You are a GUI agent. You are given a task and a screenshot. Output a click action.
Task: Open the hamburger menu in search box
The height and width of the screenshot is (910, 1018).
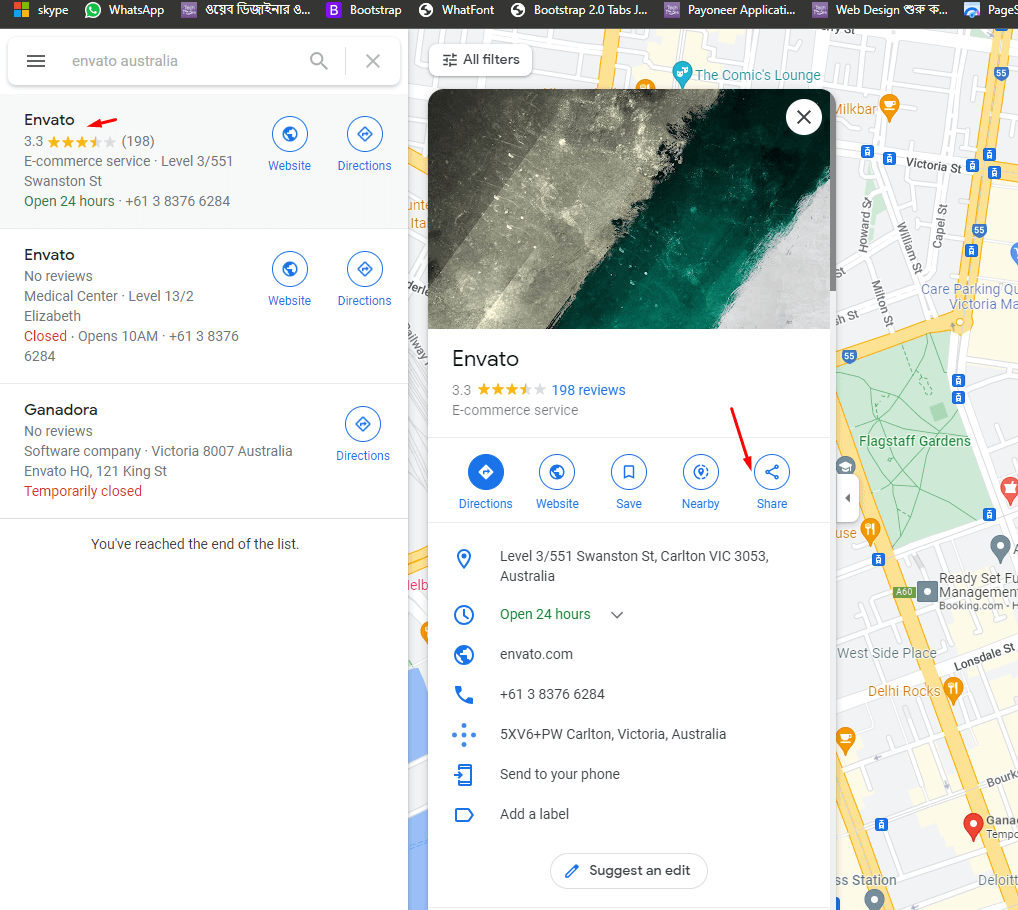(x=36, y=61)
